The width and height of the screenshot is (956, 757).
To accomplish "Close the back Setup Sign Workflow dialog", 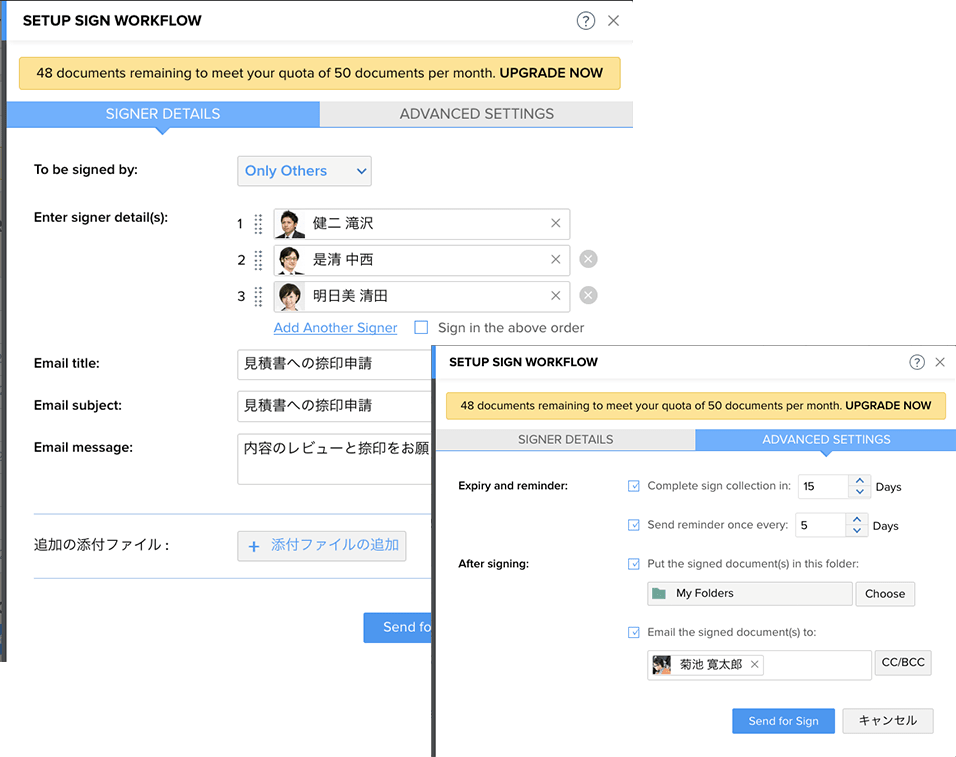I will click(x=613, y=21).
